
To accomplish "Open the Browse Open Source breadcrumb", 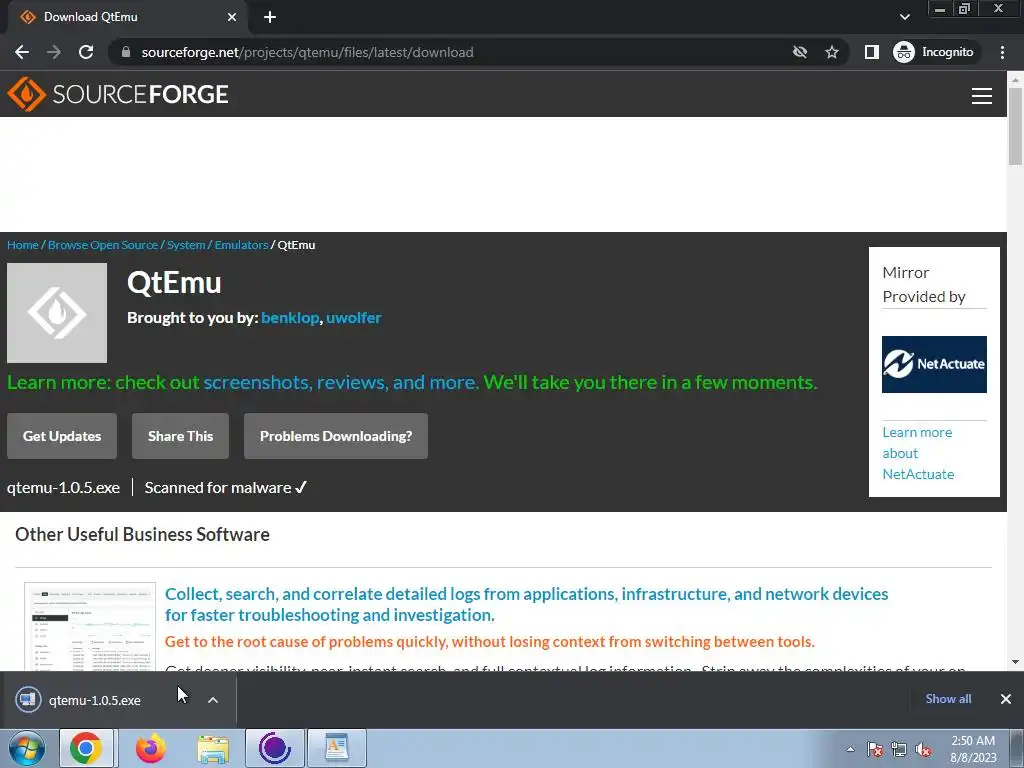I will (x=103, y=245).
